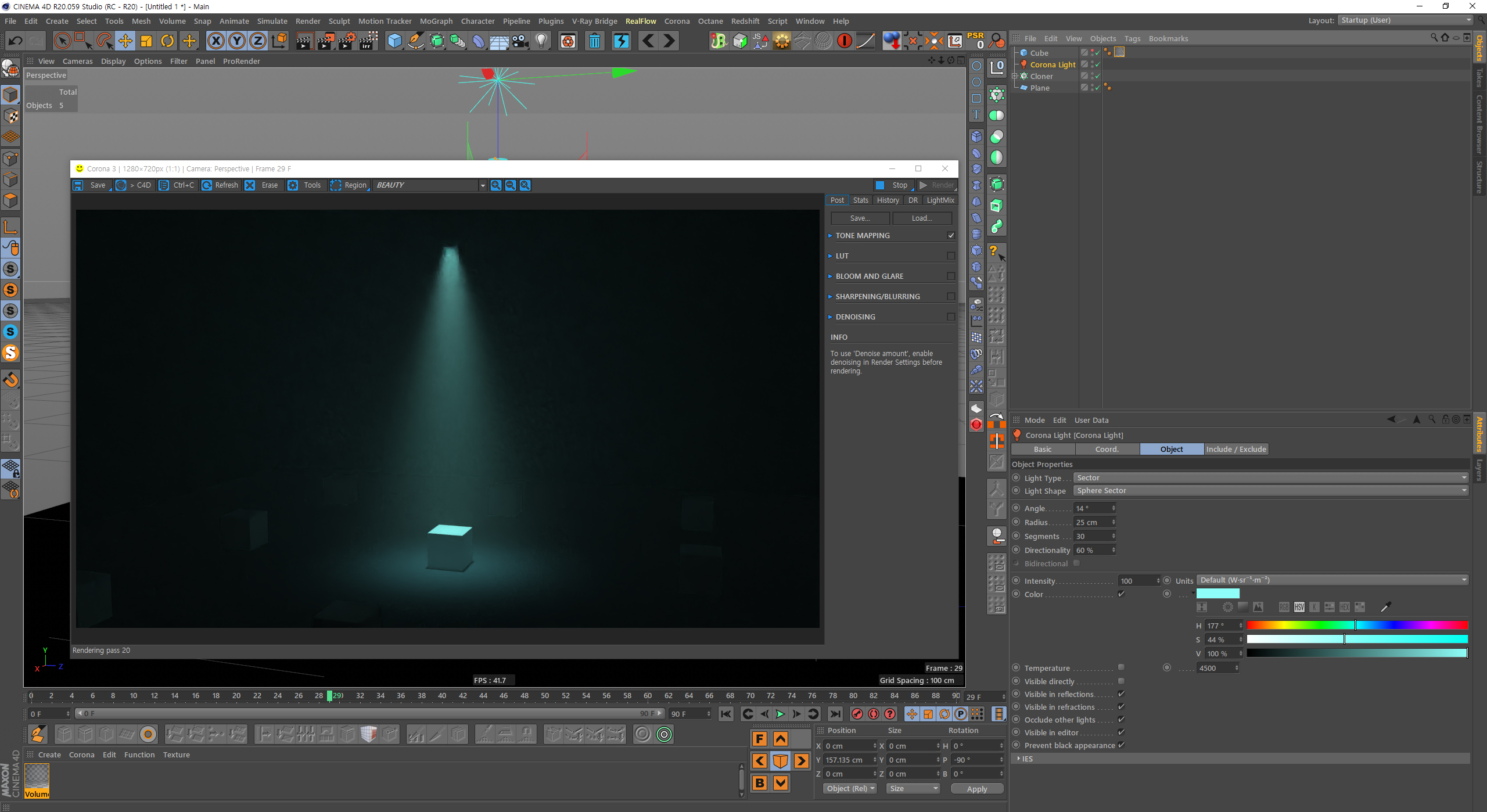Open the MoGraph menu

click(436, 21)
